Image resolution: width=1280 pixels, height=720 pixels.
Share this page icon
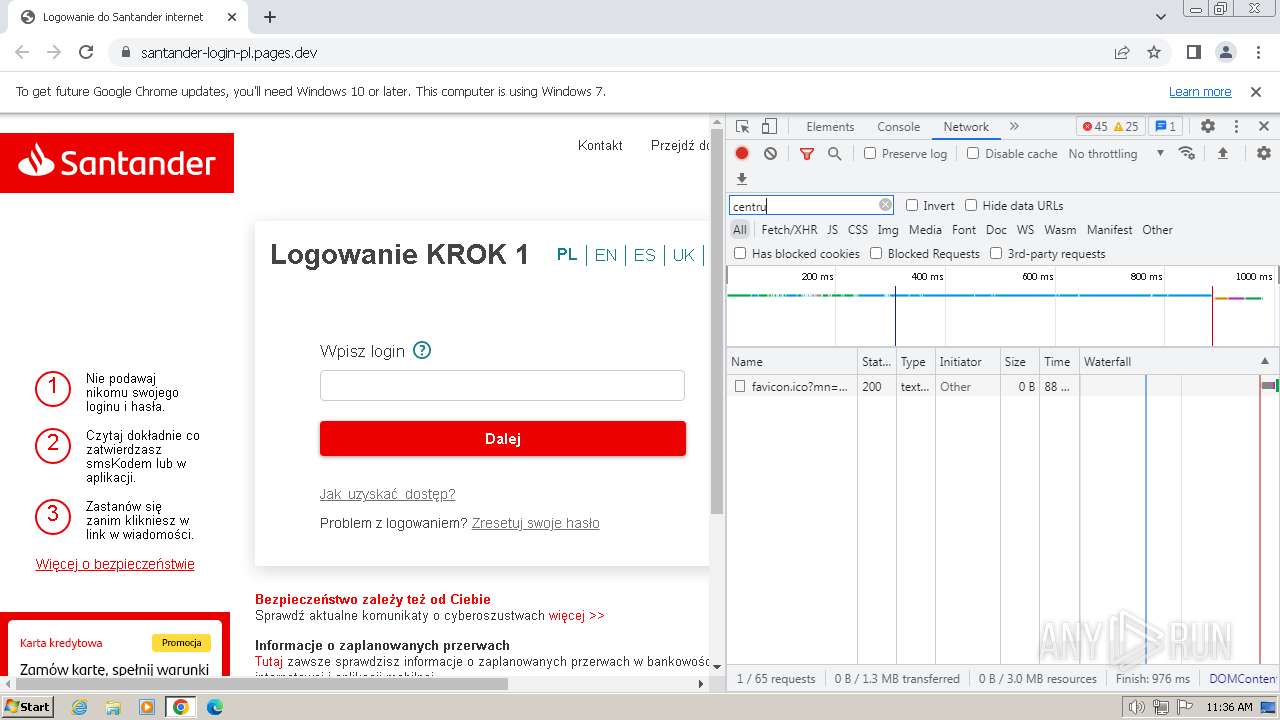1122,52
